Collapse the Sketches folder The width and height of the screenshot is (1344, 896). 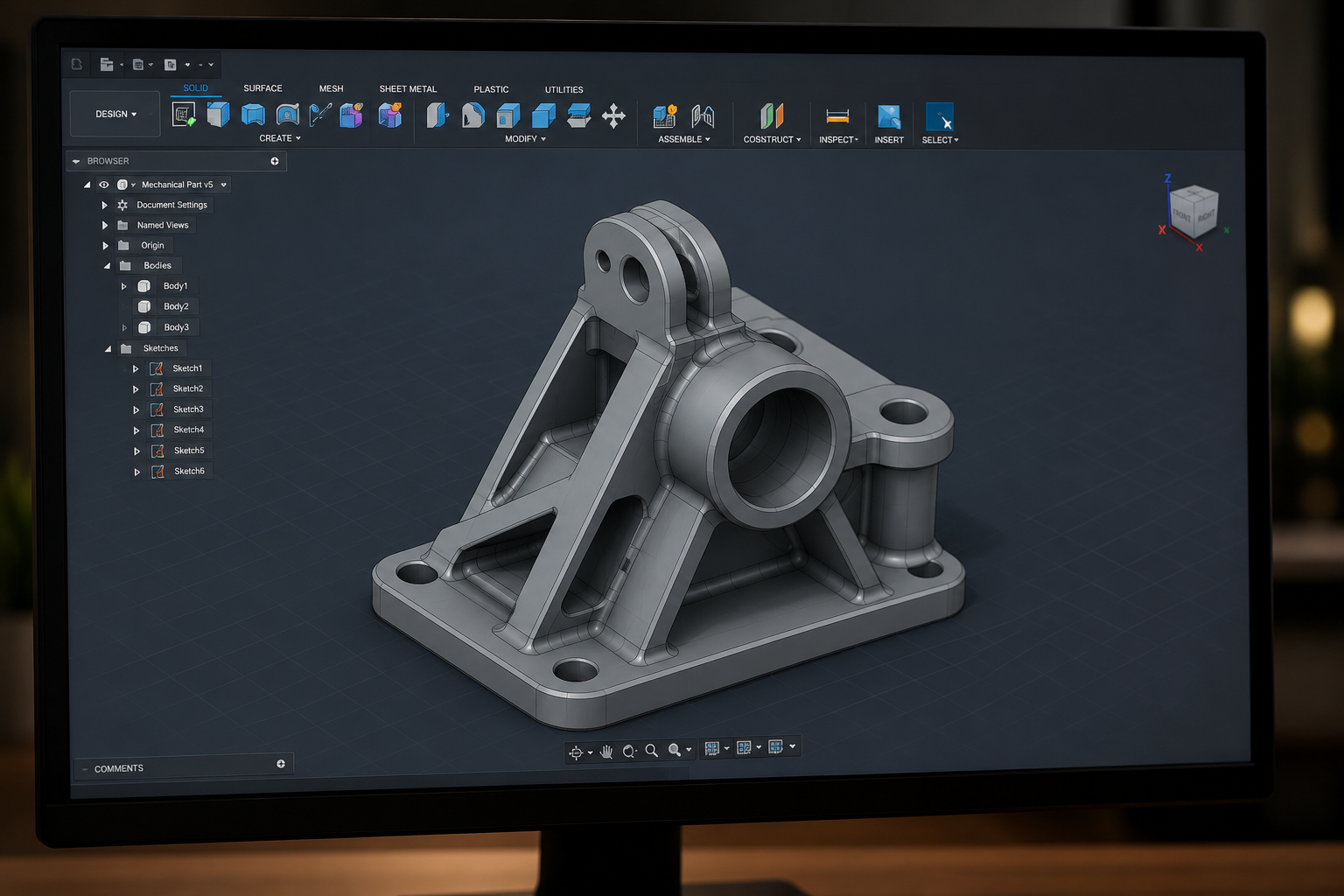pos(108,348)
